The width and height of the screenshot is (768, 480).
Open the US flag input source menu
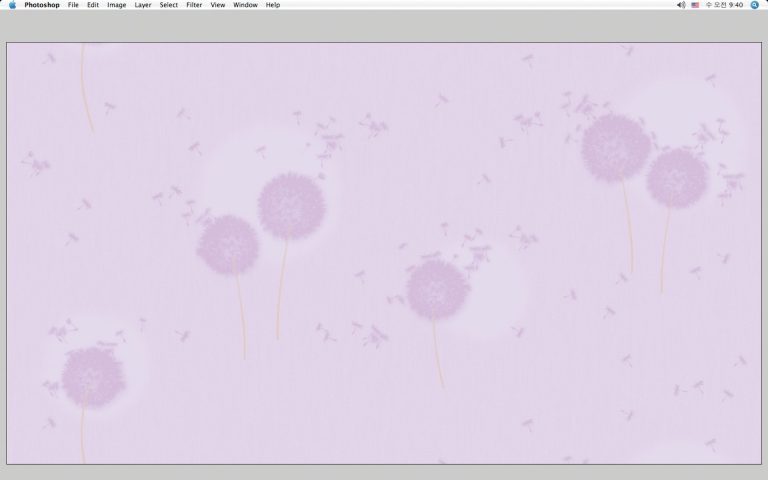pyautogui.click(x=695, y=5)
